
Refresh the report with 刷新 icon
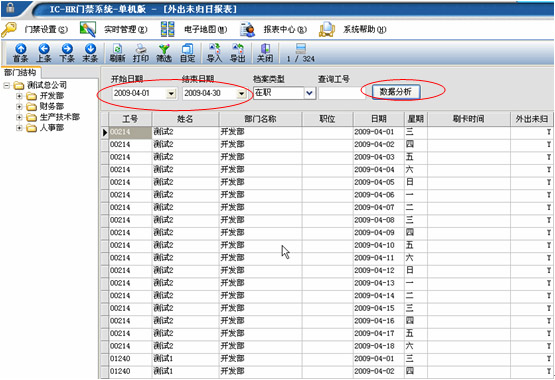[x=117, y=53]
